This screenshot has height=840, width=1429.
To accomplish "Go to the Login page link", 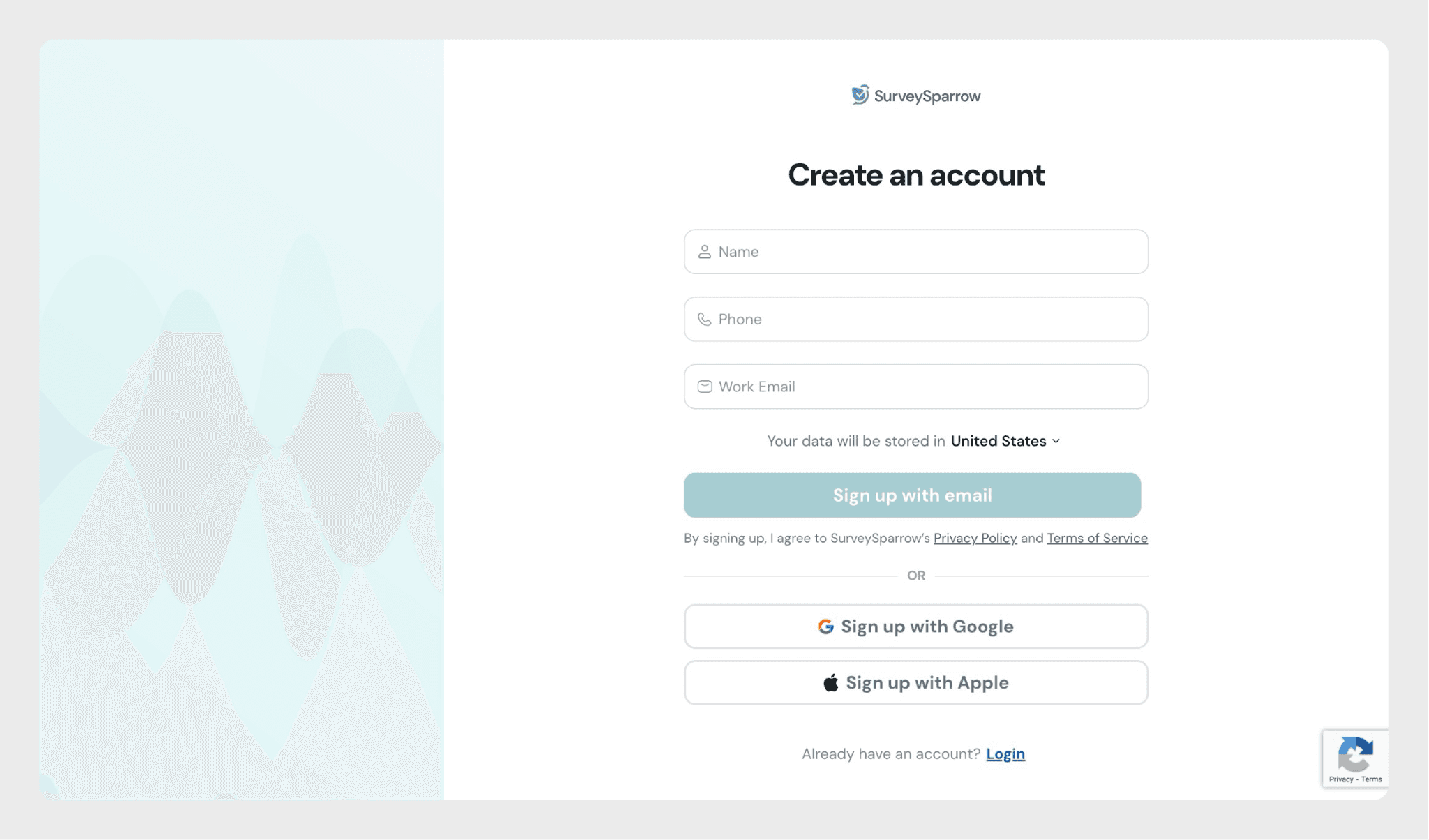I will pyautogui.click(x=1005, y=754).
